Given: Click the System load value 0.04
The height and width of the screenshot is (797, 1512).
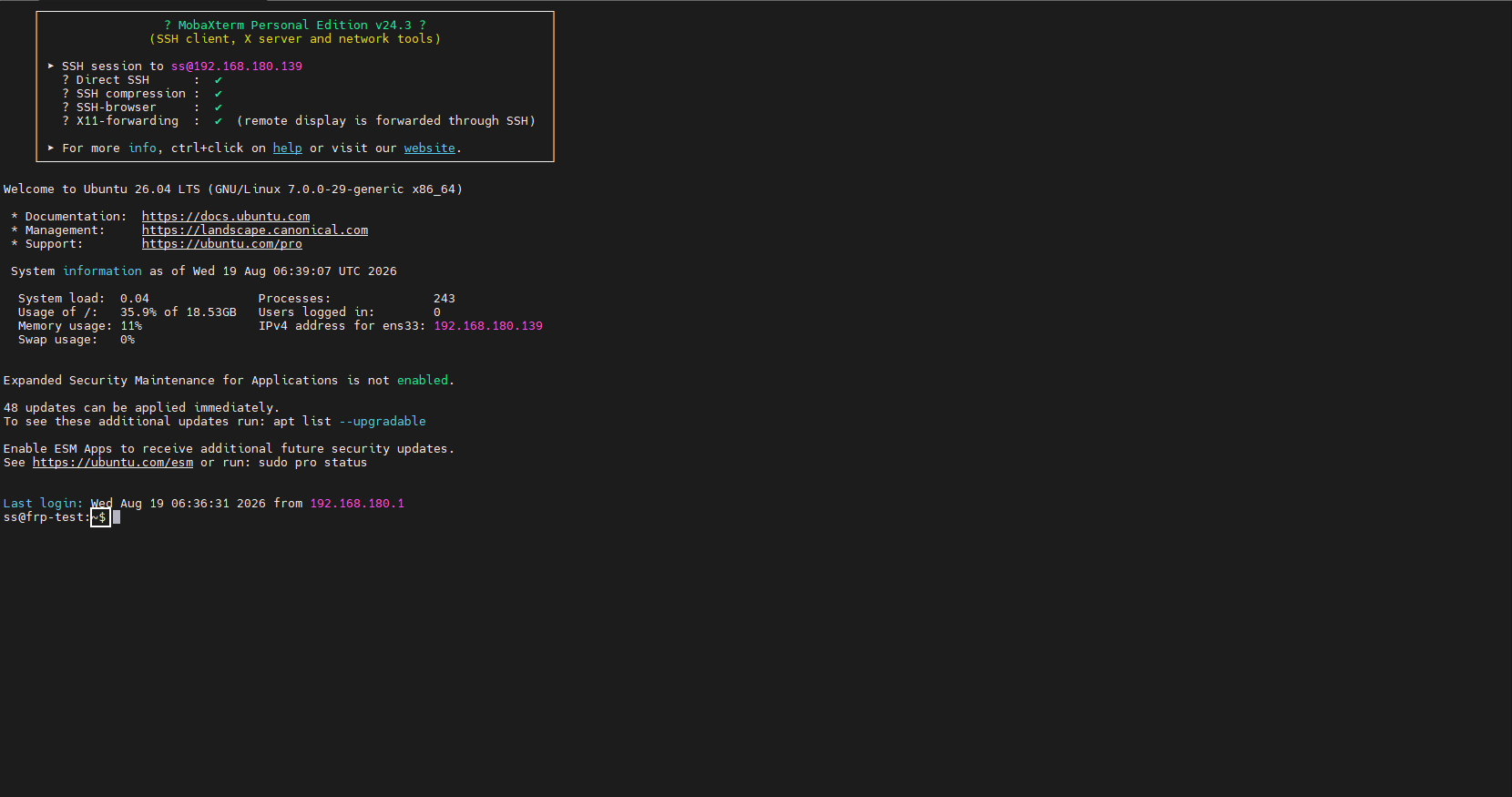Looking at the screenshot, I should (135, 299).
